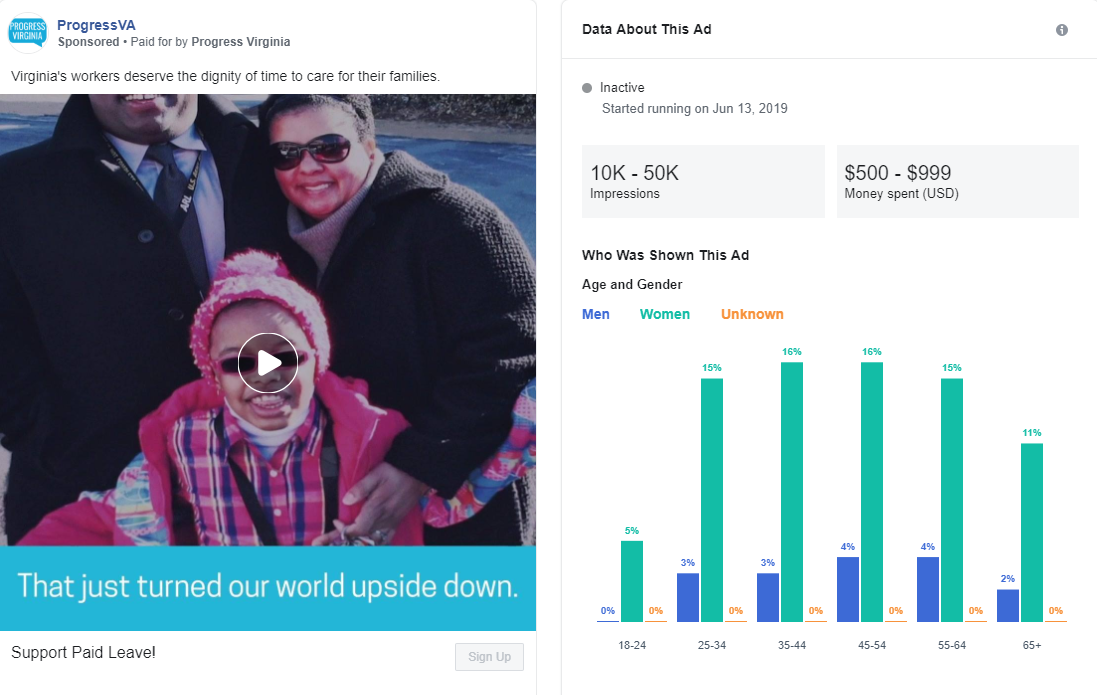The width and height of the screenshot is (1097, 695).
Task: Play the video using the center play button
Action: (x=268, y=362)
